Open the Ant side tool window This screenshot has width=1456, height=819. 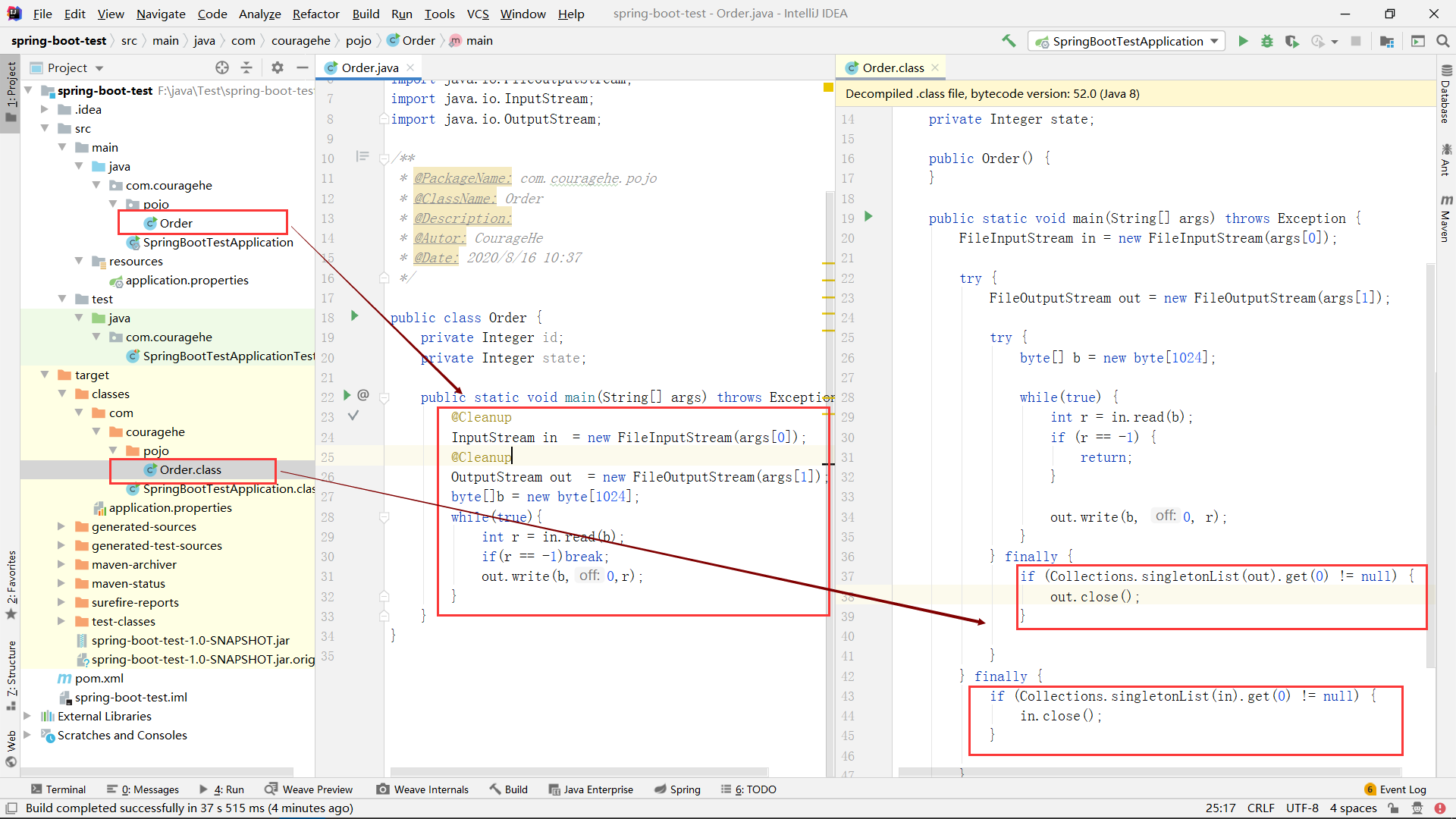coord(1446,159)
